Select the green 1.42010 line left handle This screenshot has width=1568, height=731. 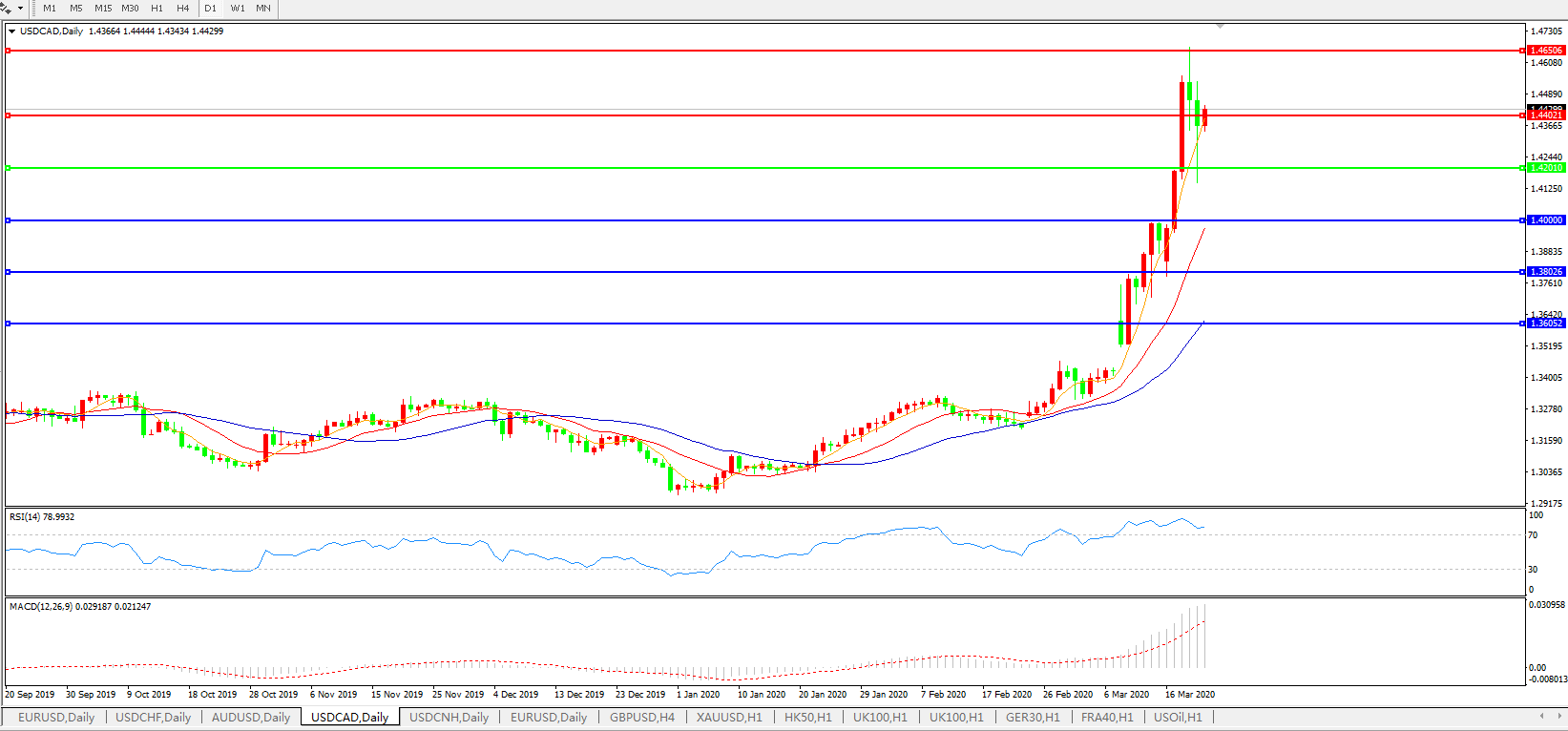pos(9,168)
